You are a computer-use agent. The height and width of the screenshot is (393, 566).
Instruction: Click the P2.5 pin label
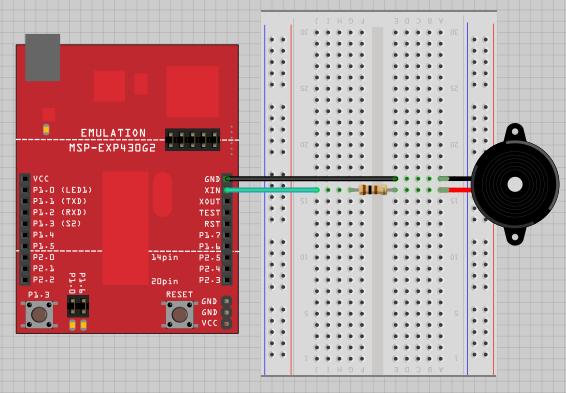coord(210,257)
